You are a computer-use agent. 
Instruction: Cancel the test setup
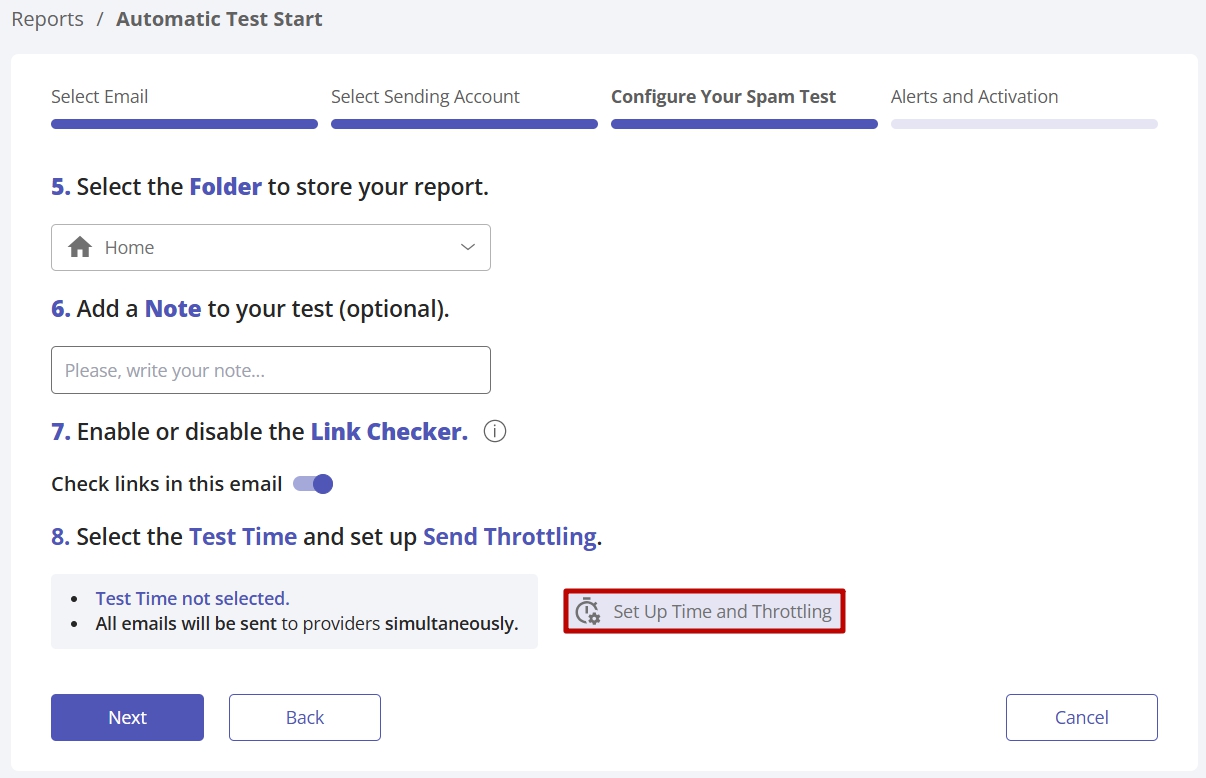tap(1081, 717)
